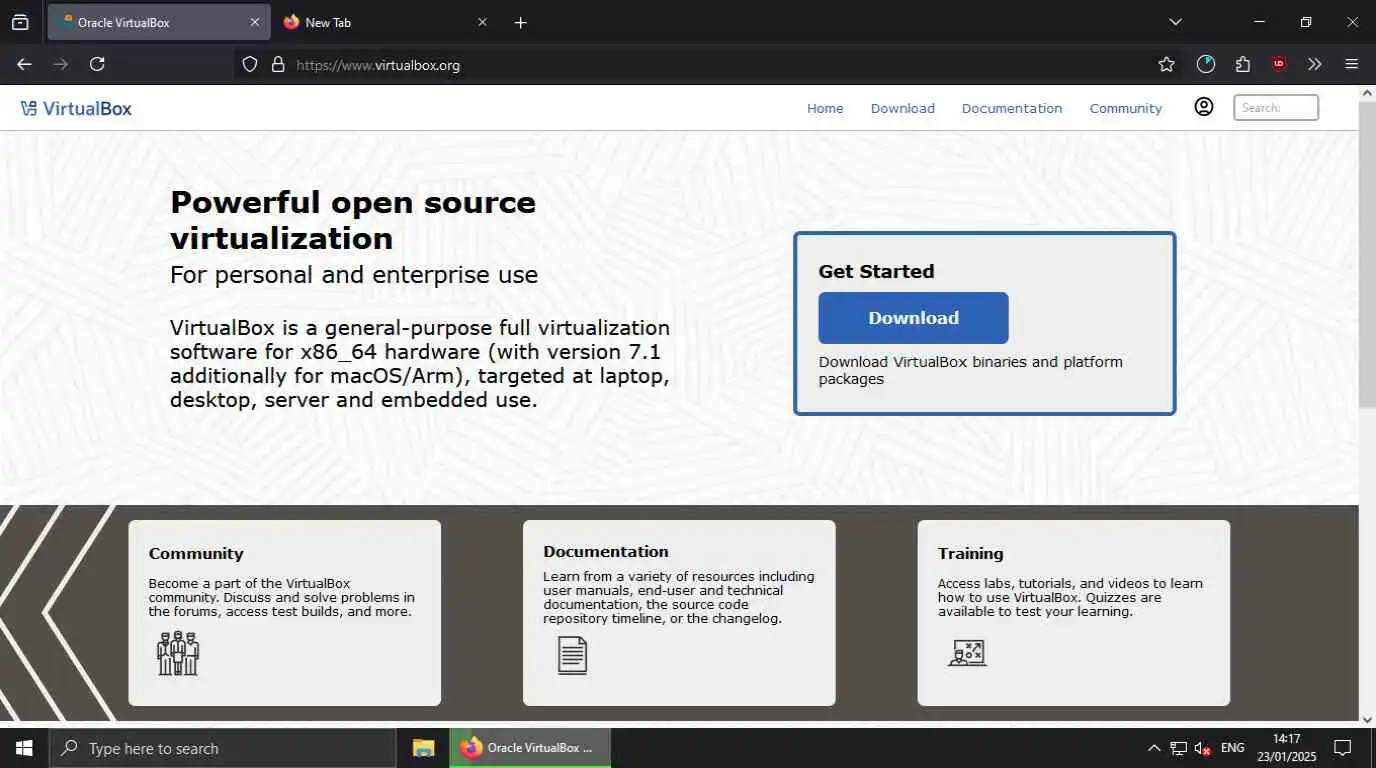The width and height of the screenshot is (1376, 768).
Task: Open Firefox View icon at tab bar start
Action: click(x=20, y=22)
